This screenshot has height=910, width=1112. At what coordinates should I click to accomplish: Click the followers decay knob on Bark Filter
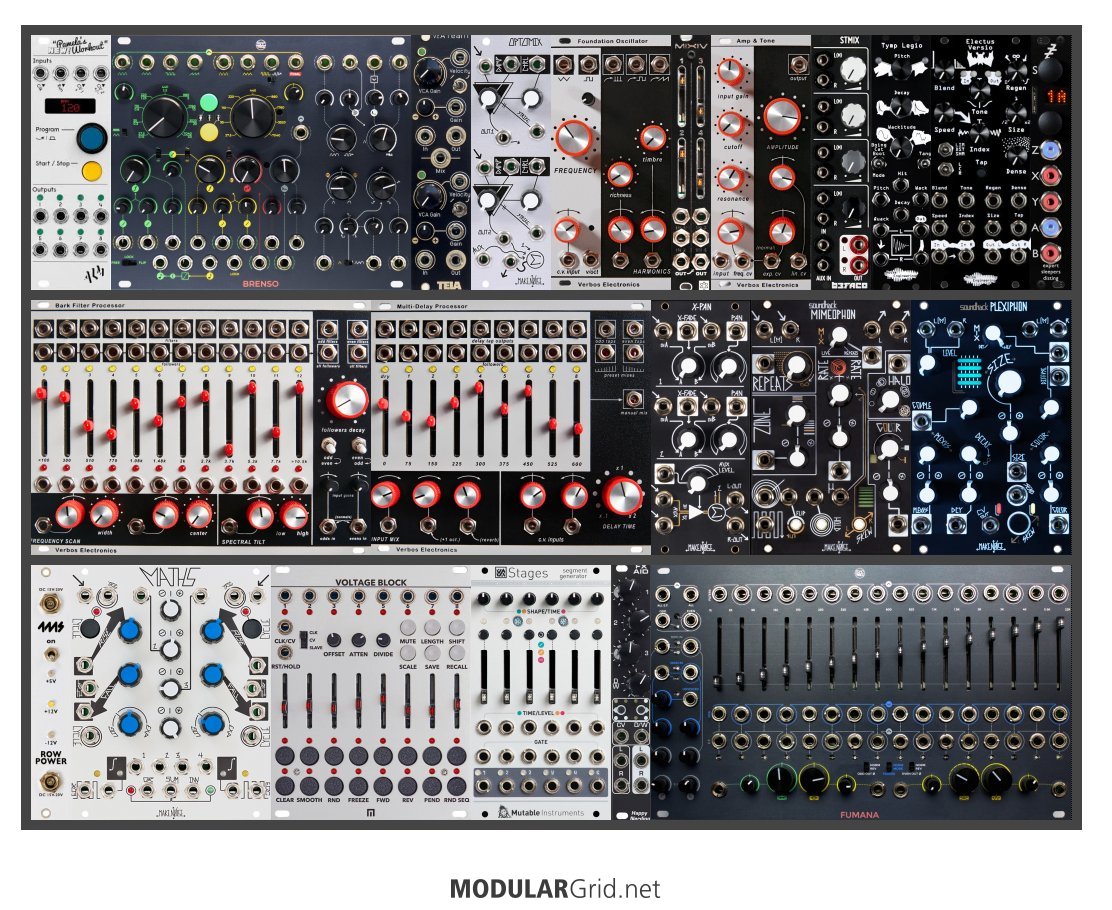tap(346, 401)
